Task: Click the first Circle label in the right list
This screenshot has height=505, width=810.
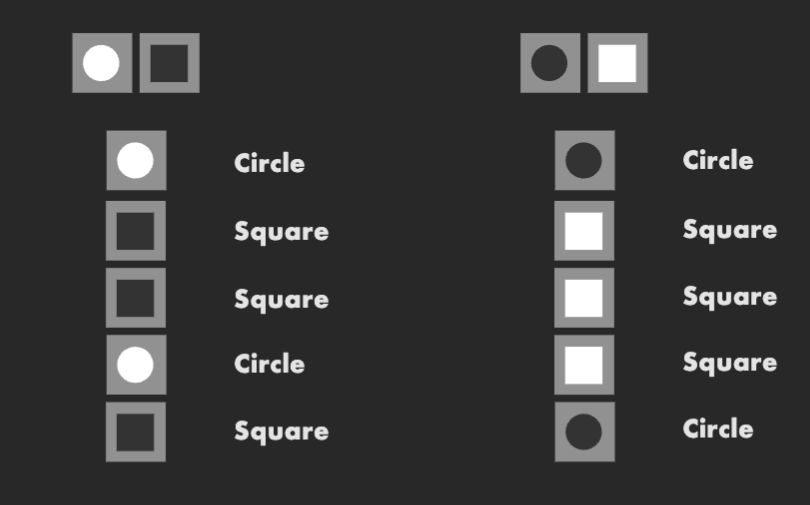Action: (718, 160)
